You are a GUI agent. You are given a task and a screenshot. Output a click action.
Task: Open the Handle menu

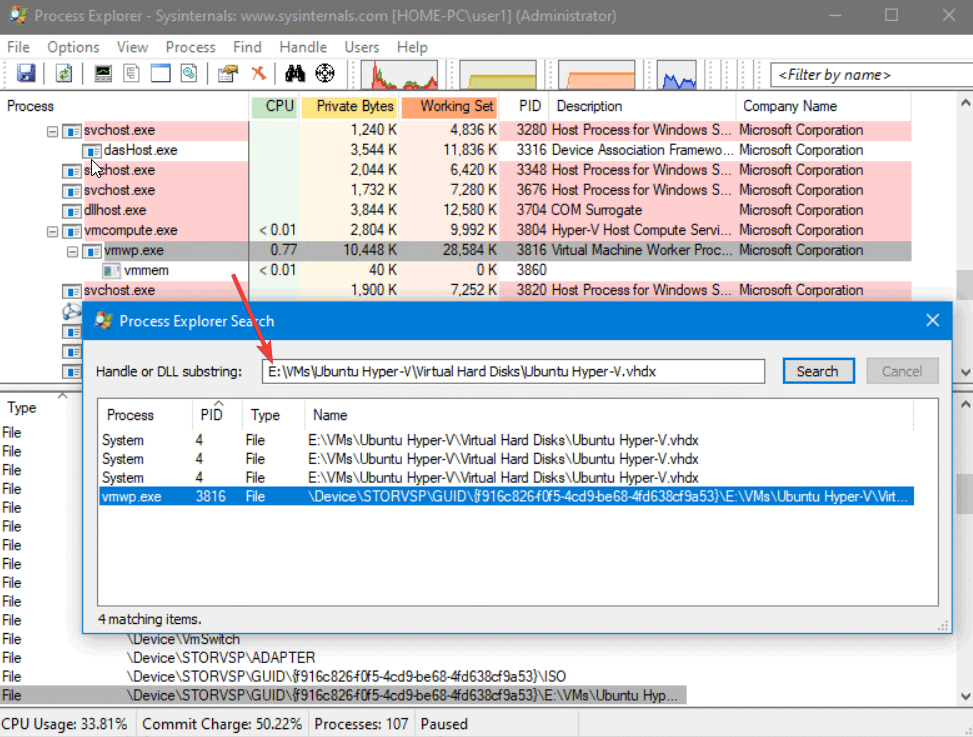coord(302,47)
